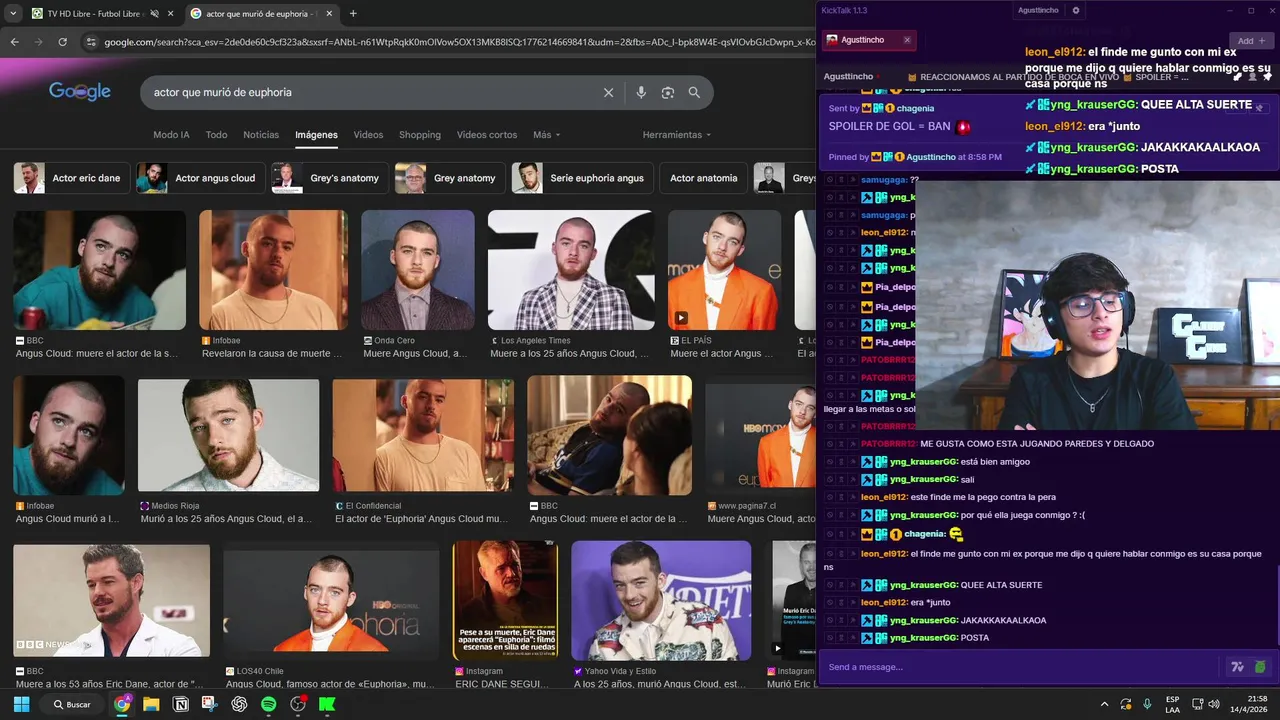The image size is (1280, 720).
Task: Select the Actor angus cloud chip
Action: click(200, 178)
